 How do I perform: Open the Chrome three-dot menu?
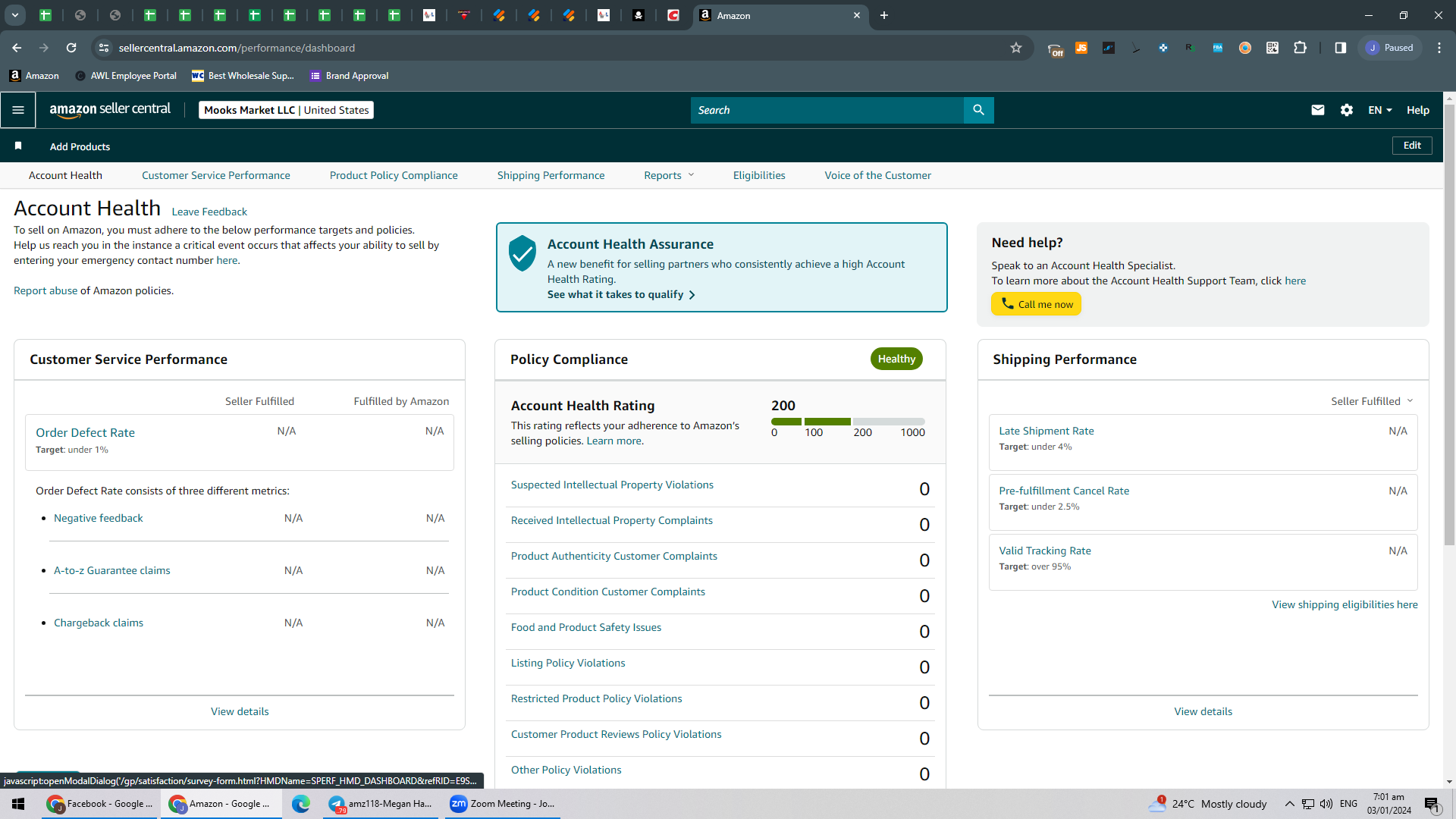pos(1439,48)
